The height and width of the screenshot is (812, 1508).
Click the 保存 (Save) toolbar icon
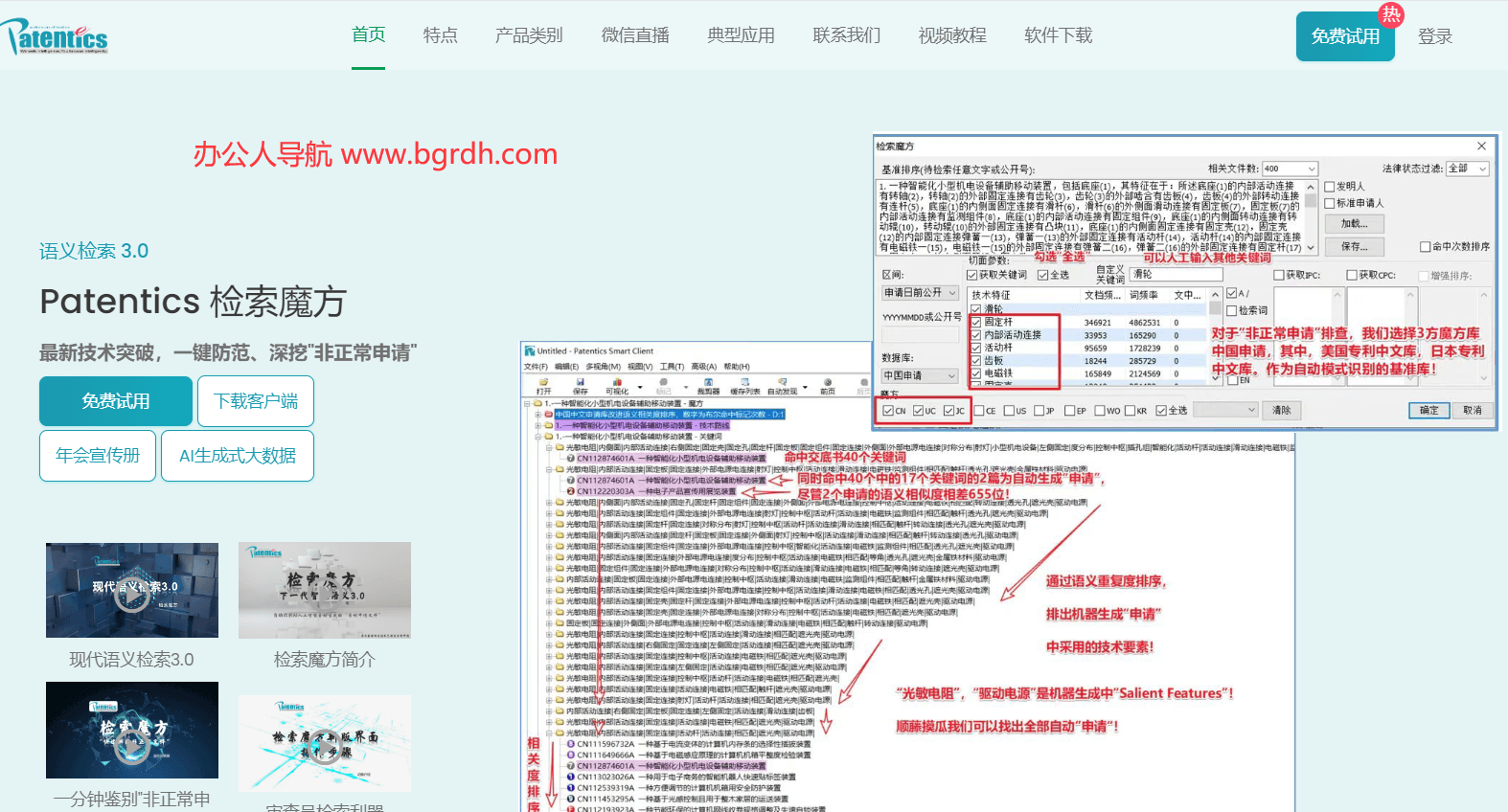581,385
